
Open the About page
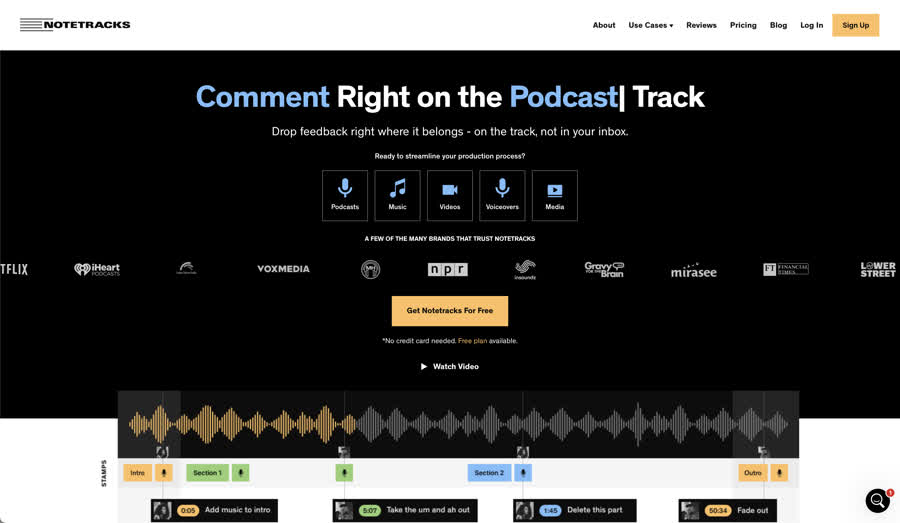tap(604, 25)
